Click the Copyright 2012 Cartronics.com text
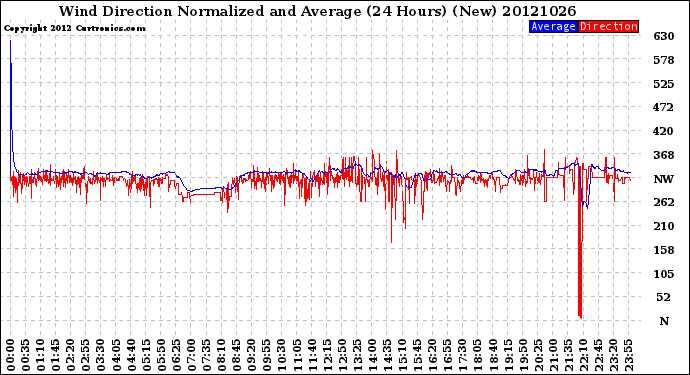This screenshot has width=690, height=375. [x=74, y=28]
